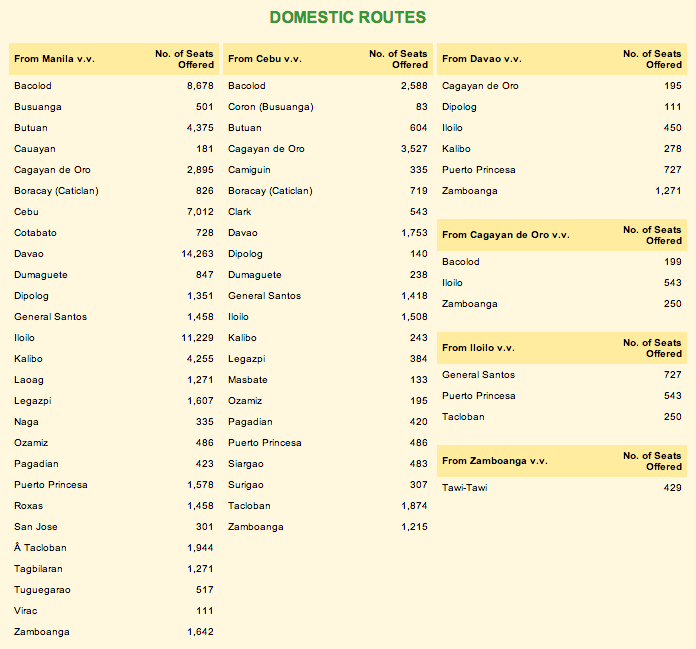Click Roxas in the Manila list
696x649 pixels.
(x=28, y=506)
